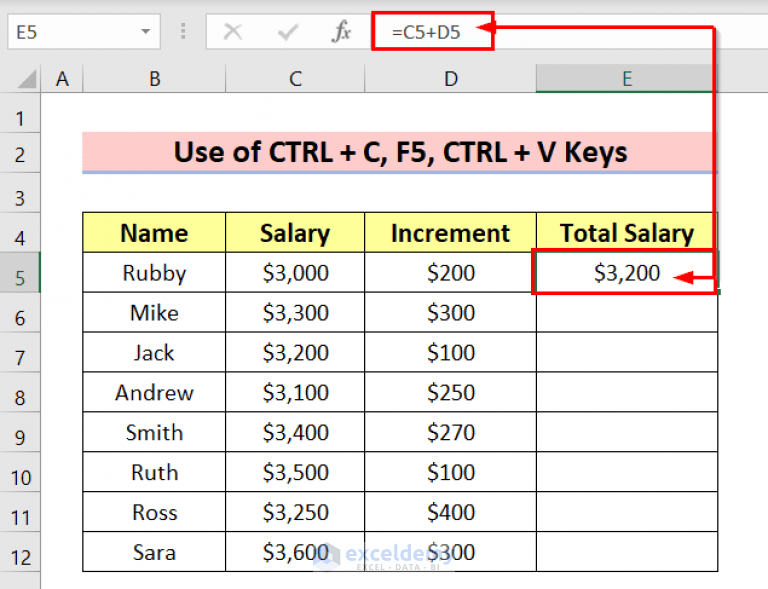768x589 pixels.
Task: Click the Enter checkmark formula bar icon
Action: [x=288, y=32]
